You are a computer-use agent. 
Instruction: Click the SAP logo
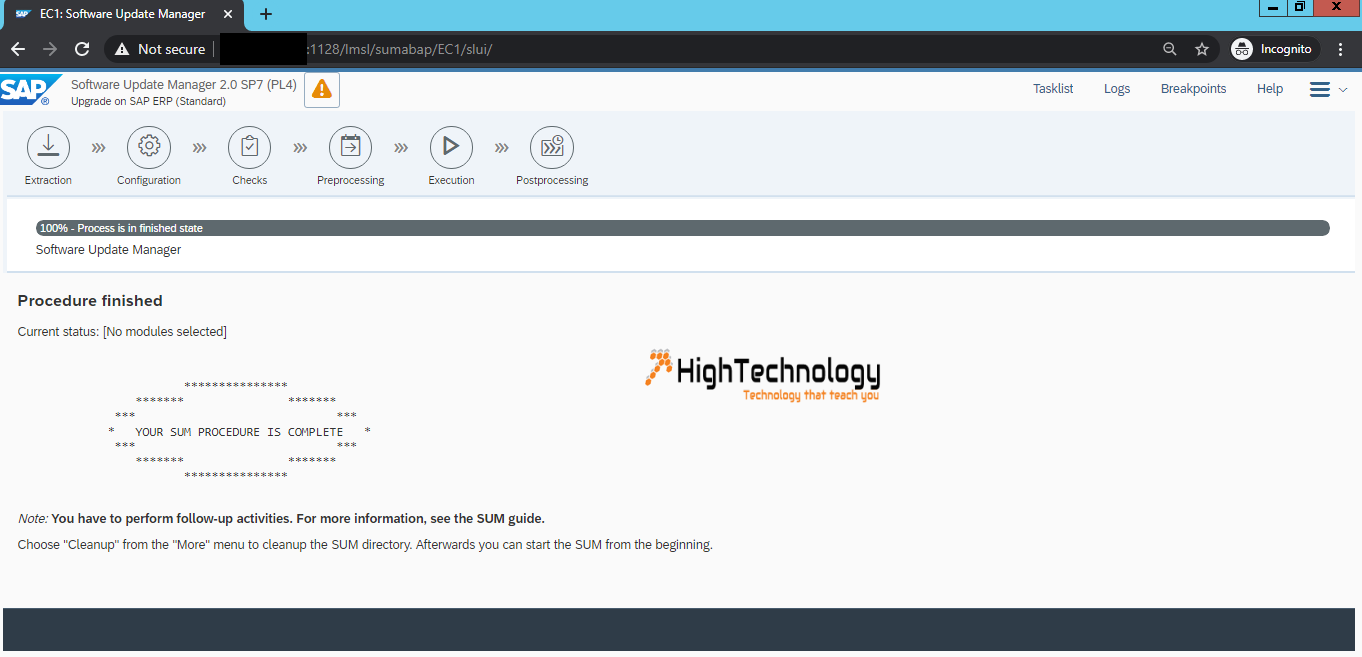[30, 90]
